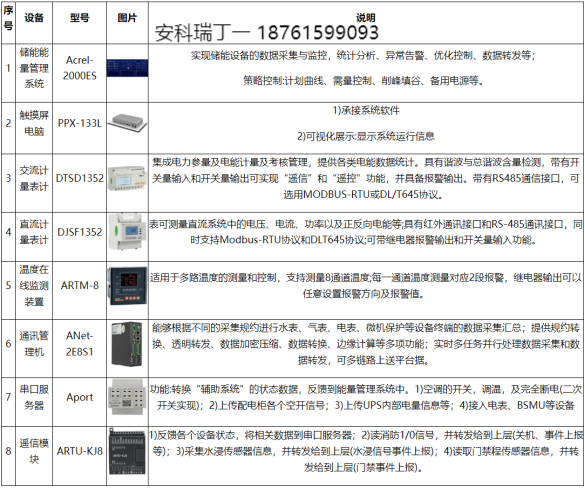Click the description starting 实现储能设备的数据采集与监控
The image size is (585, 488).
coord(363,56)
